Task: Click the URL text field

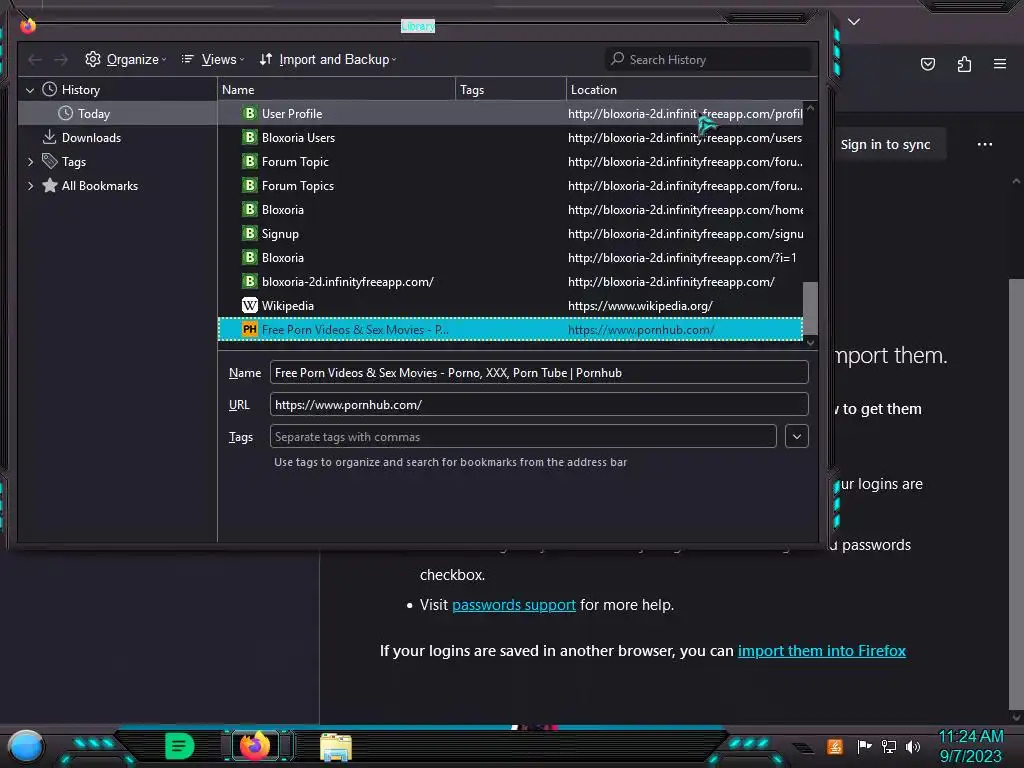Action: coord(539,404)
